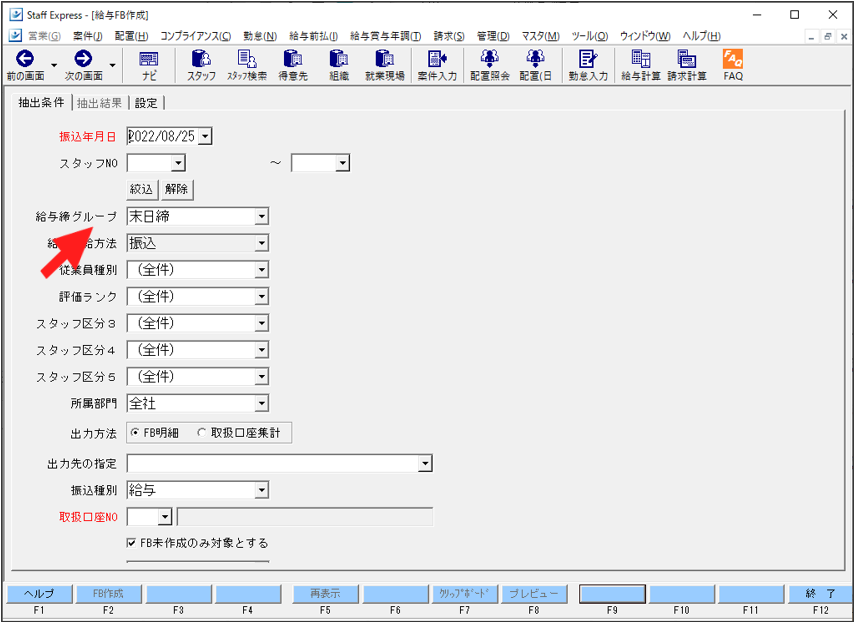855x624 pixels.
Task: Open the コンプライアンス(C) menu
Action: (x=195, y=36)
